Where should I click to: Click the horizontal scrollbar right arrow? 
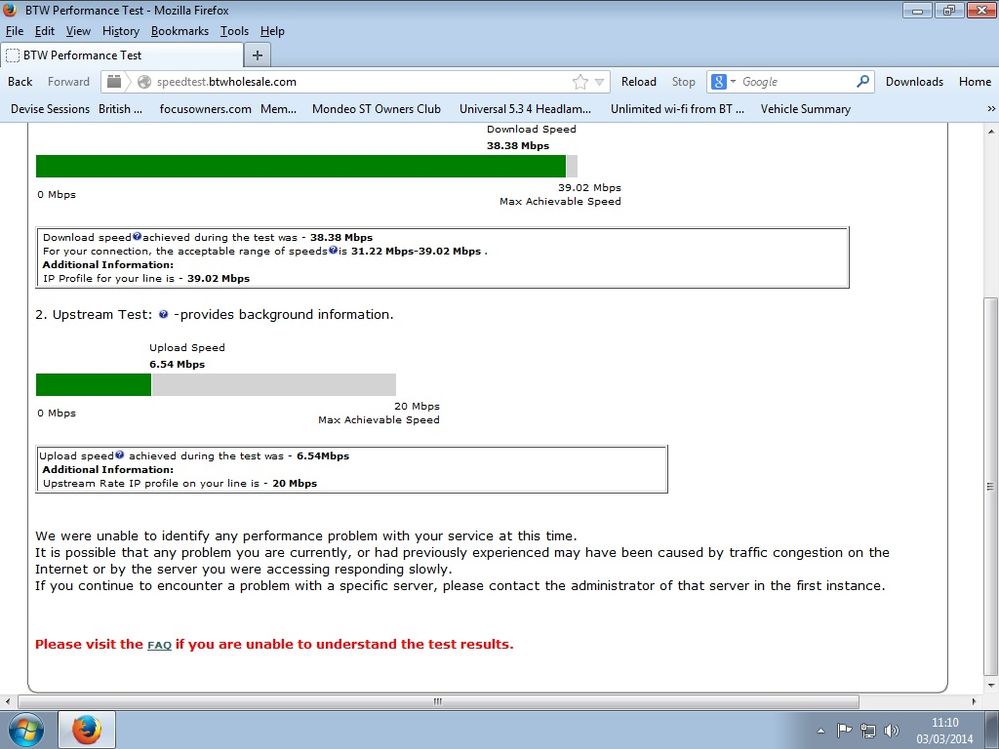(974, 702)
